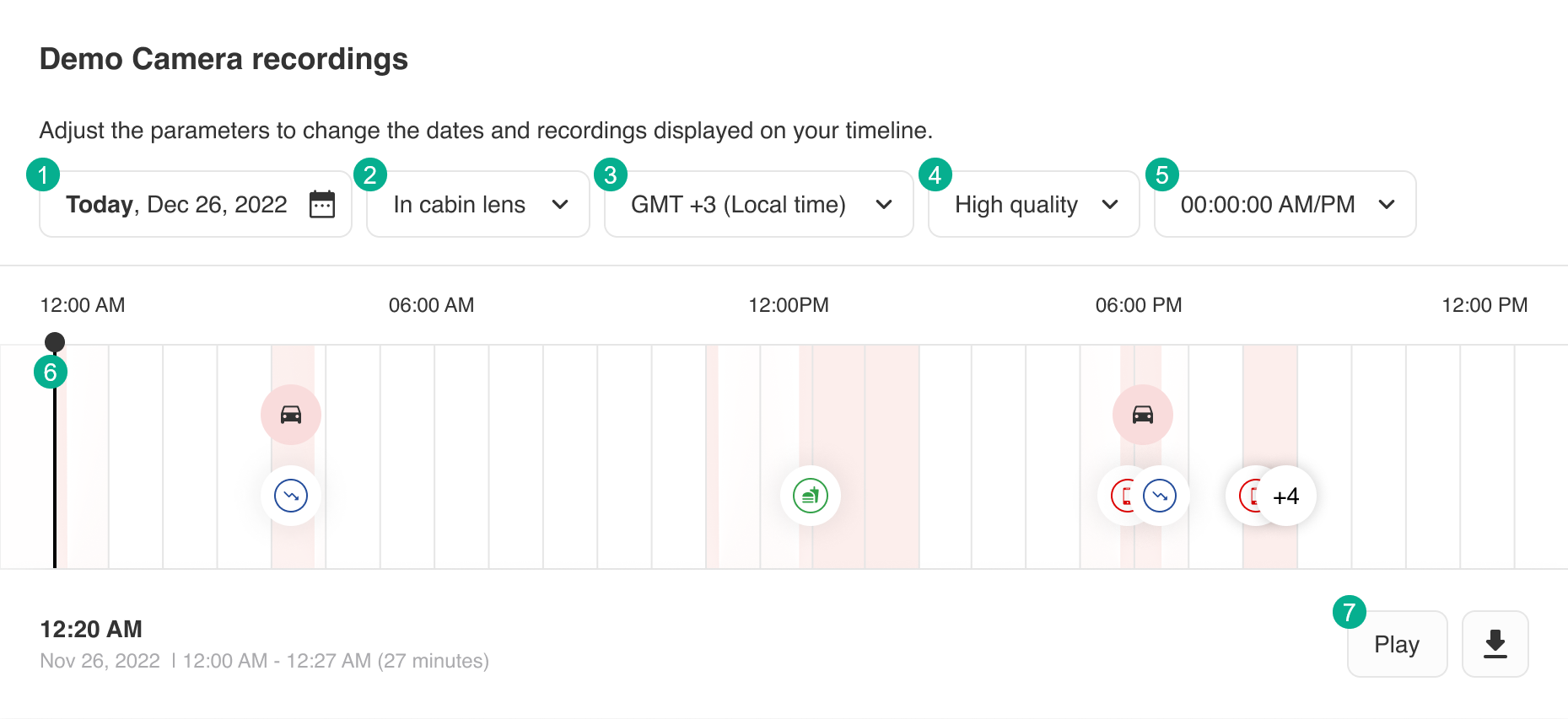The image size is (1568, 719).
Task: Click the calendar icon in date picker
Action: [x=321, y=205]
